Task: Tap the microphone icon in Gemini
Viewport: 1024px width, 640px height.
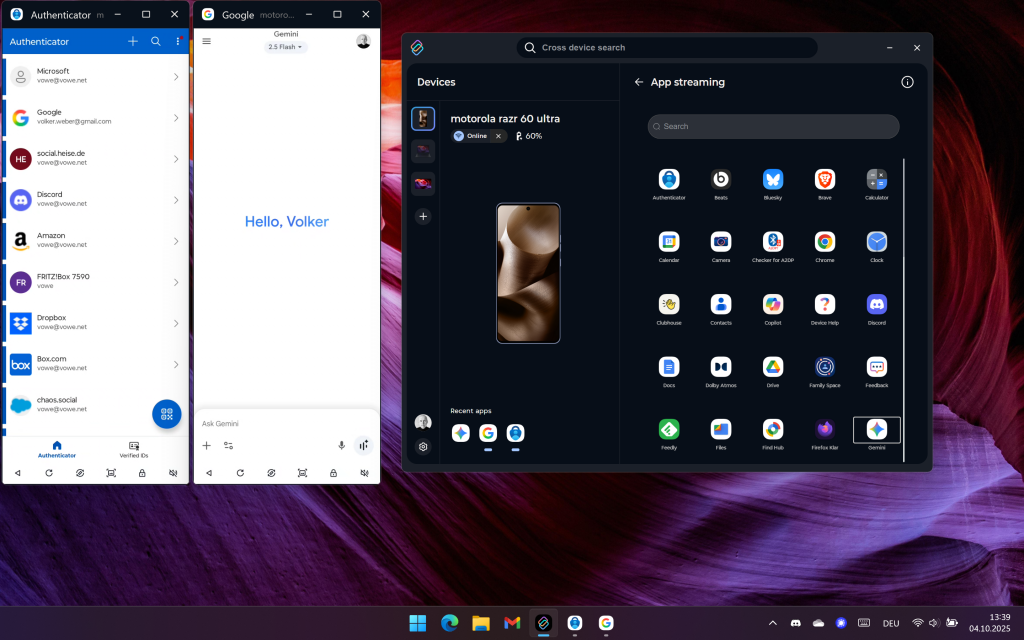Action: pyautogui.click(x=341, y=445)
